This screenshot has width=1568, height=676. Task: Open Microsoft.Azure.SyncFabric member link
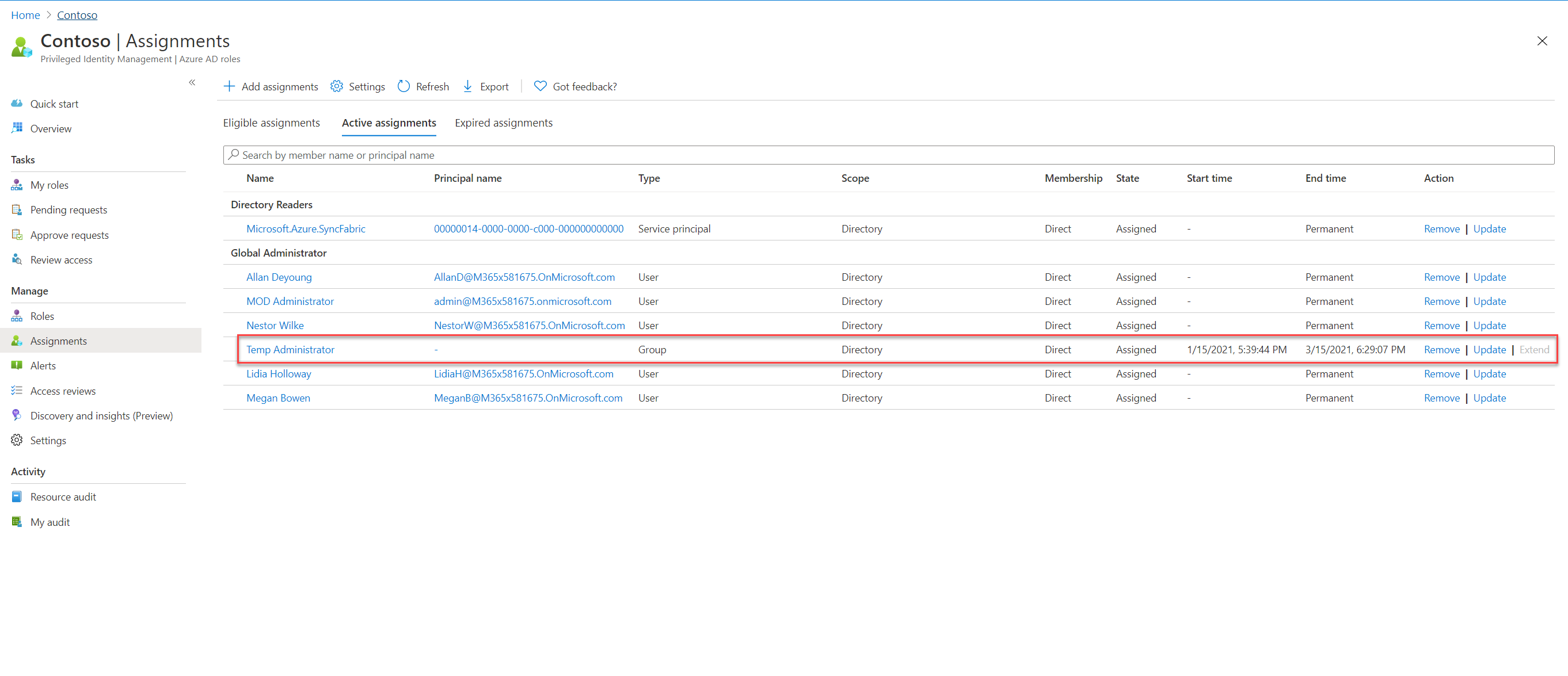[306, 228]
